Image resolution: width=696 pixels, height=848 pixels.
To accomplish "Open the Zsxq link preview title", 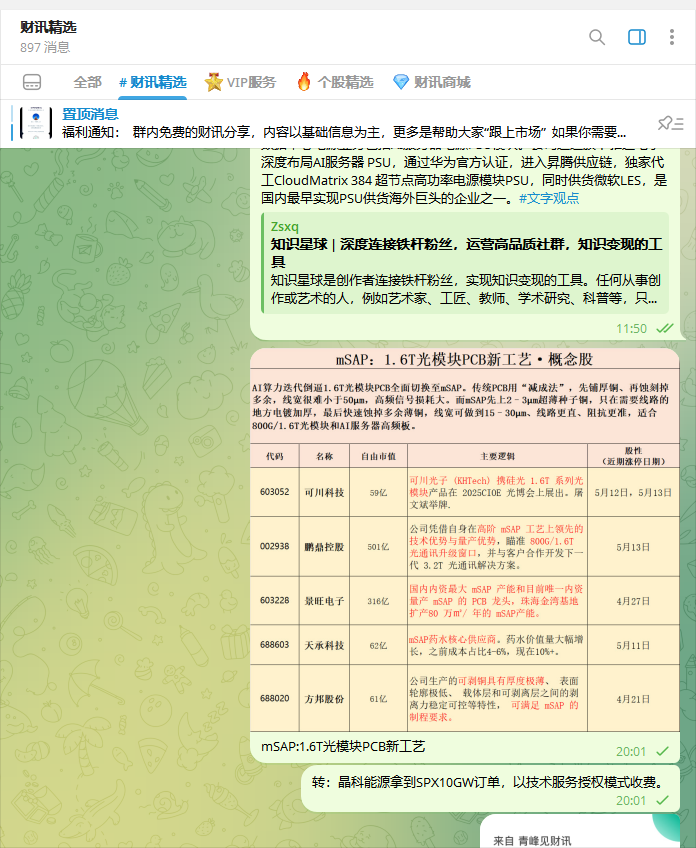I will (x=466, y=253).
